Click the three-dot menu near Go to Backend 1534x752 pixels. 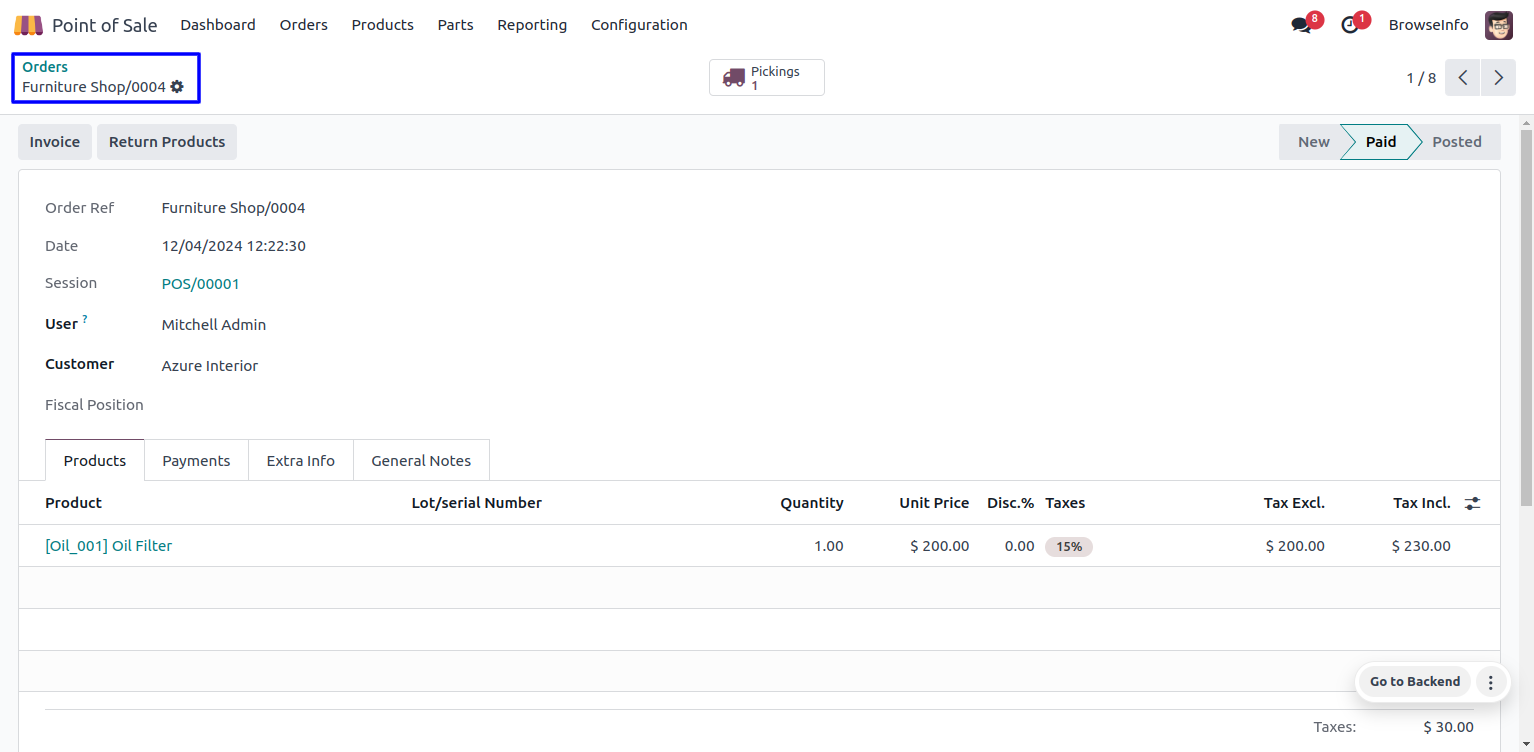tap(1490, 682)
